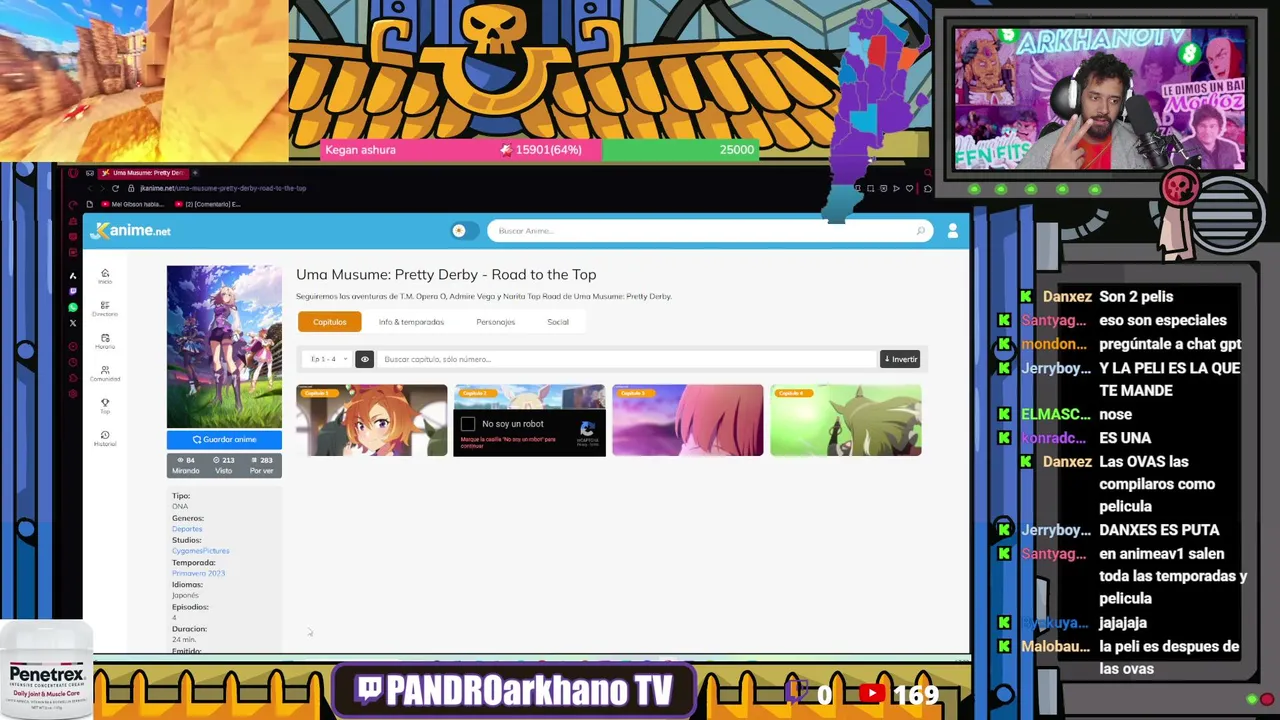Open the Capitulo 4 episode thumbnail
The height and width of the screenshot is (720, 1280).
[845, 420]
